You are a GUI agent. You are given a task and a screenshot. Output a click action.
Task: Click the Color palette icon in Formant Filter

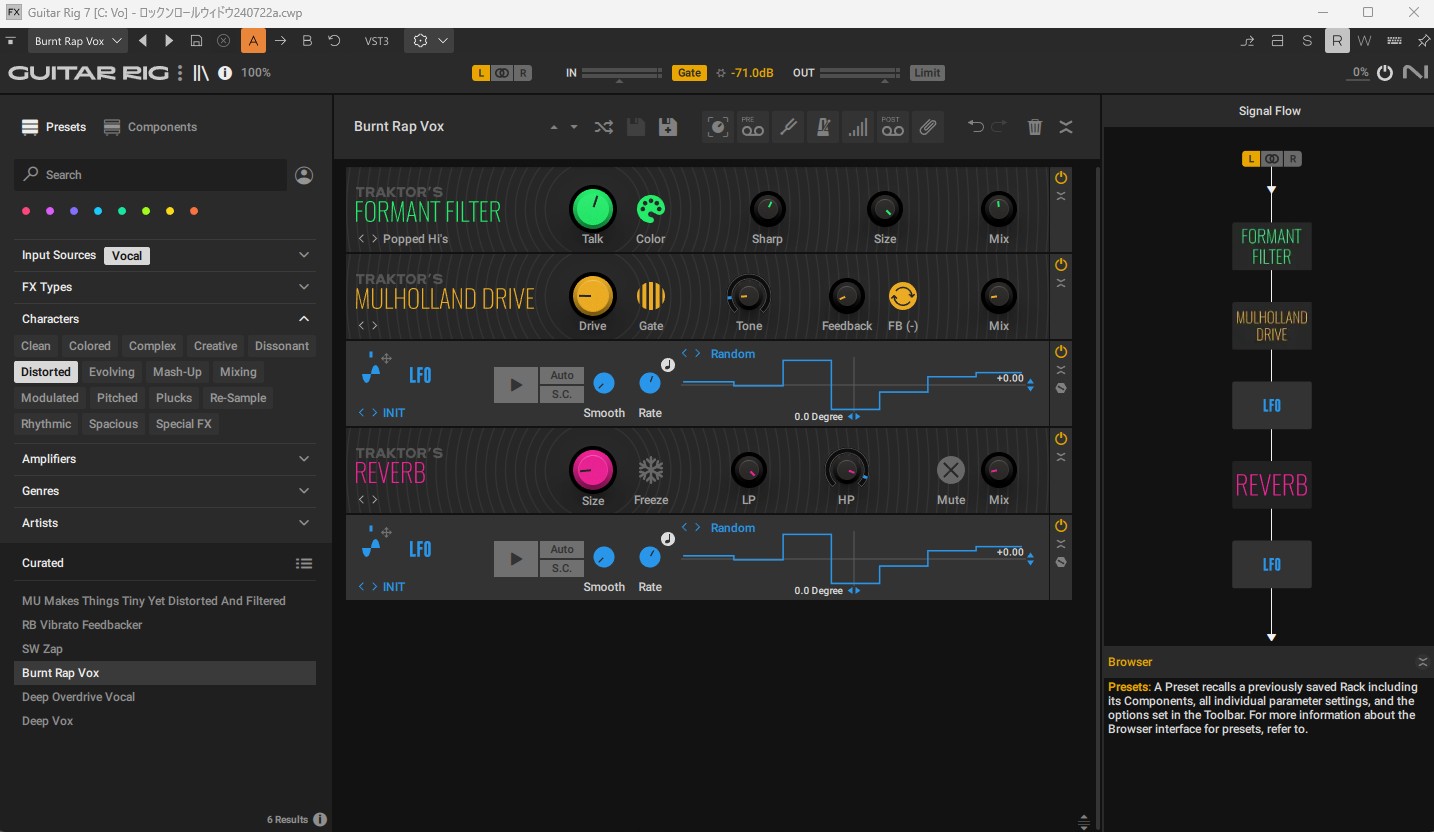coord(651,210)
